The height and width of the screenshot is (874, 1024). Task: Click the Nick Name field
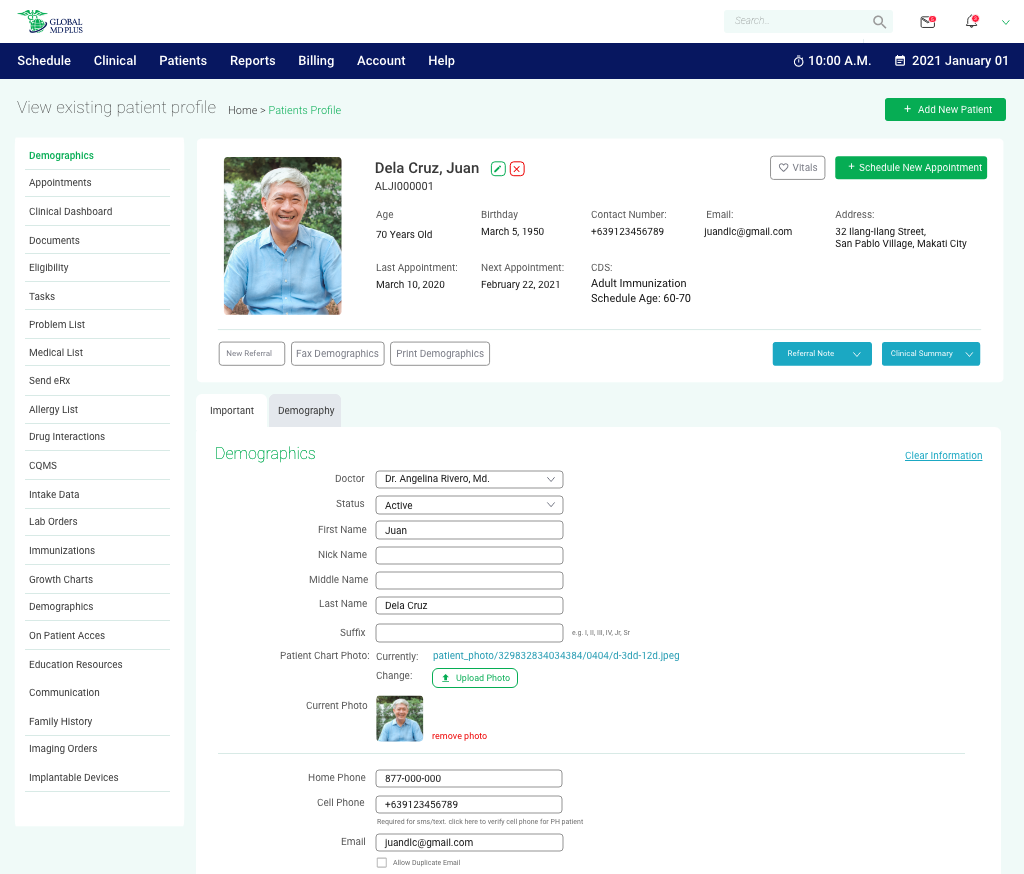(469, 555)
